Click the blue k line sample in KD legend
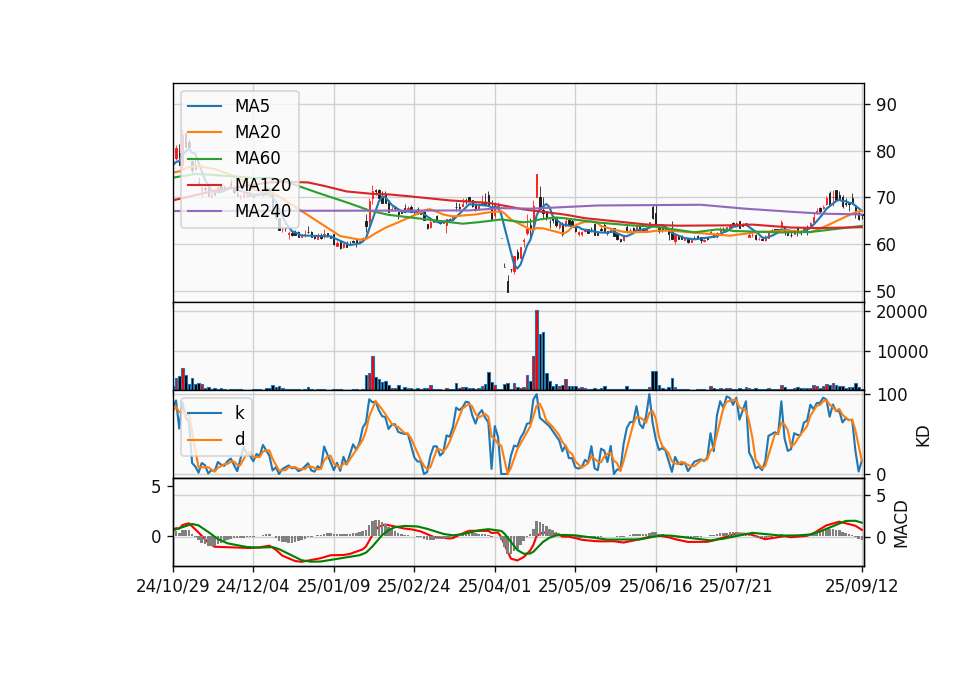The image size is (960, 690). pyautogui.click(x=204, y=413)
